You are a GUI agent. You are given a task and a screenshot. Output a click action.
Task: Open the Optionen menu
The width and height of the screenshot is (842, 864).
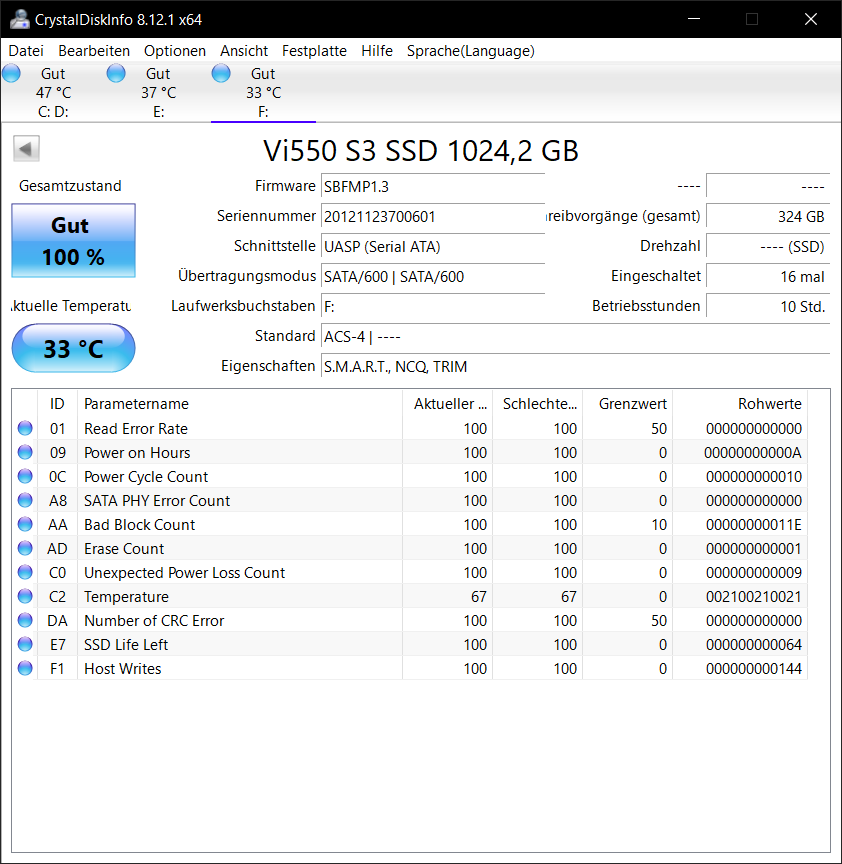(x=175, y=51)
